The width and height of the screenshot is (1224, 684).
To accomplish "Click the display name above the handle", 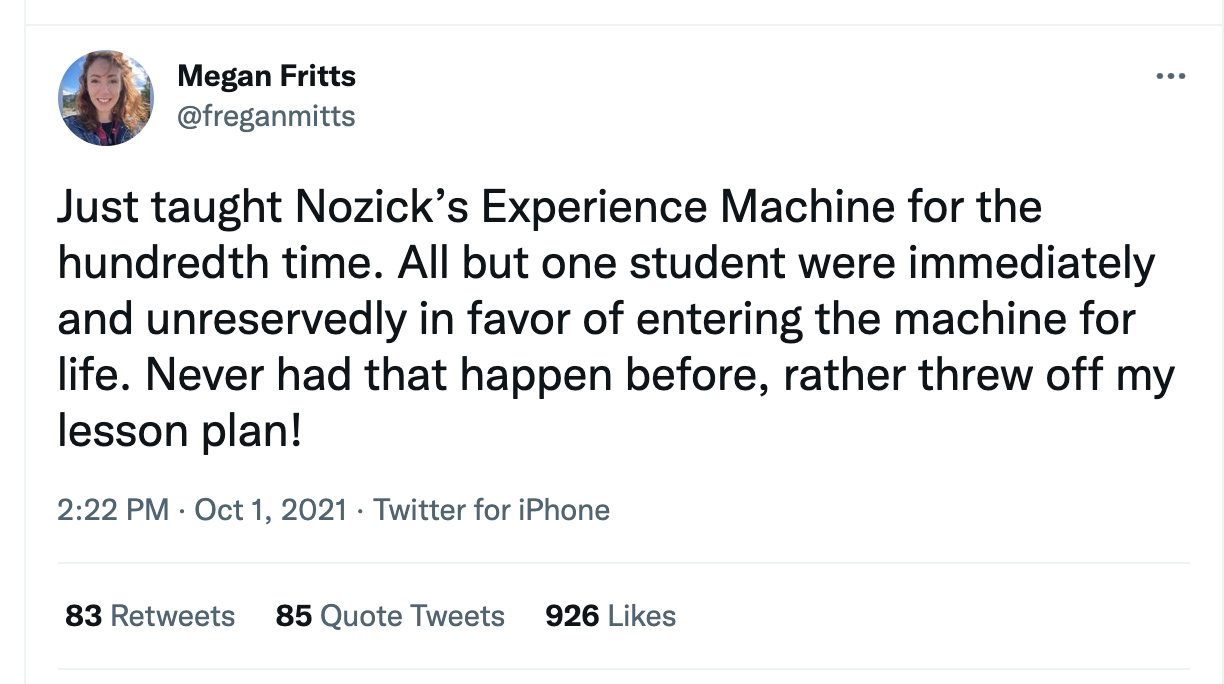I will (266, 75).
